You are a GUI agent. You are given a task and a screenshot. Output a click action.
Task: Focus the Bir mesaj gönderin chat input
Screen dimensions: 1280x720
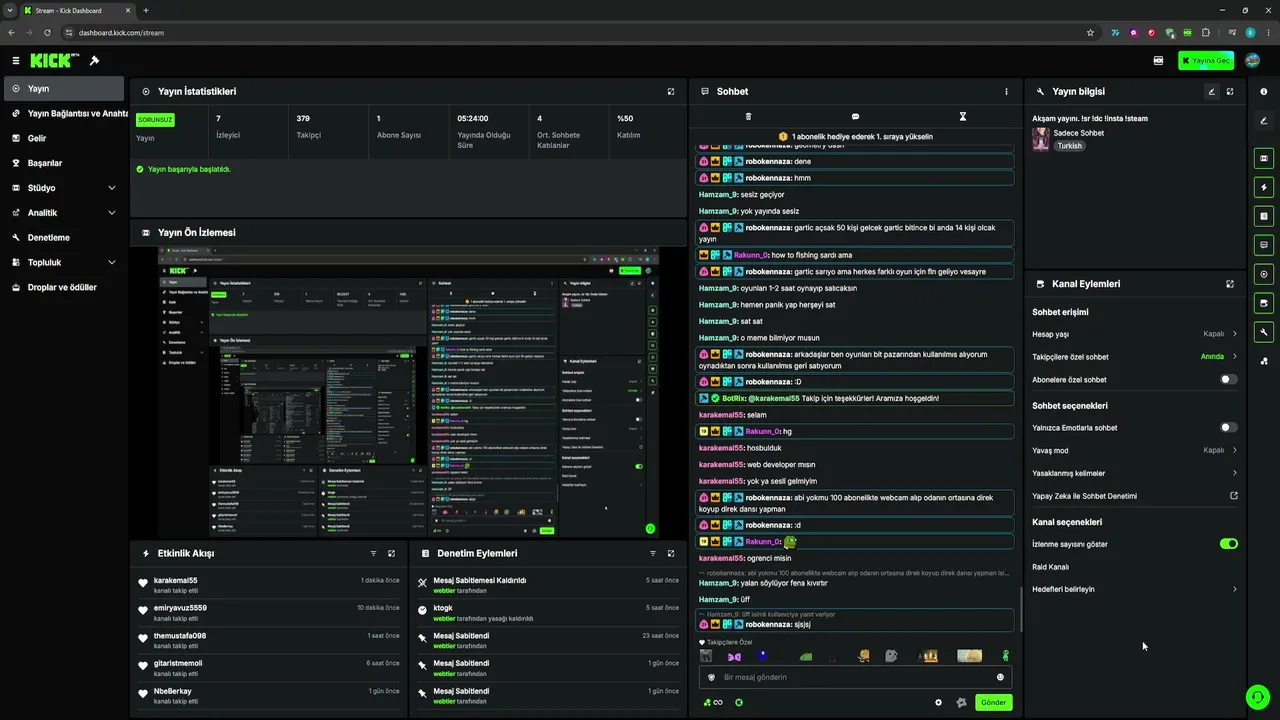point(855,677)
